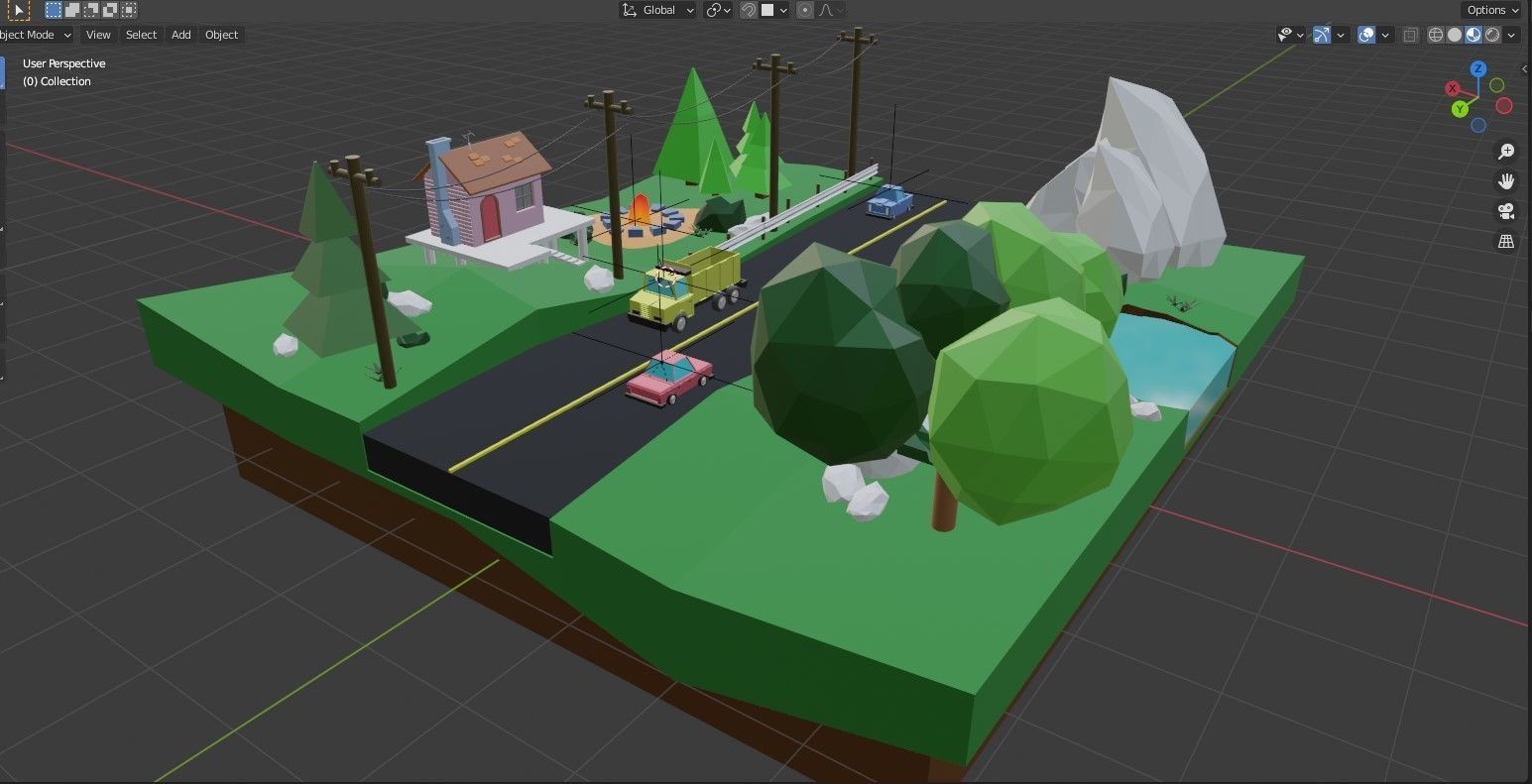Select the yellow dump truck object
The height and width of the screenshot is (784, 1532).
685,287
